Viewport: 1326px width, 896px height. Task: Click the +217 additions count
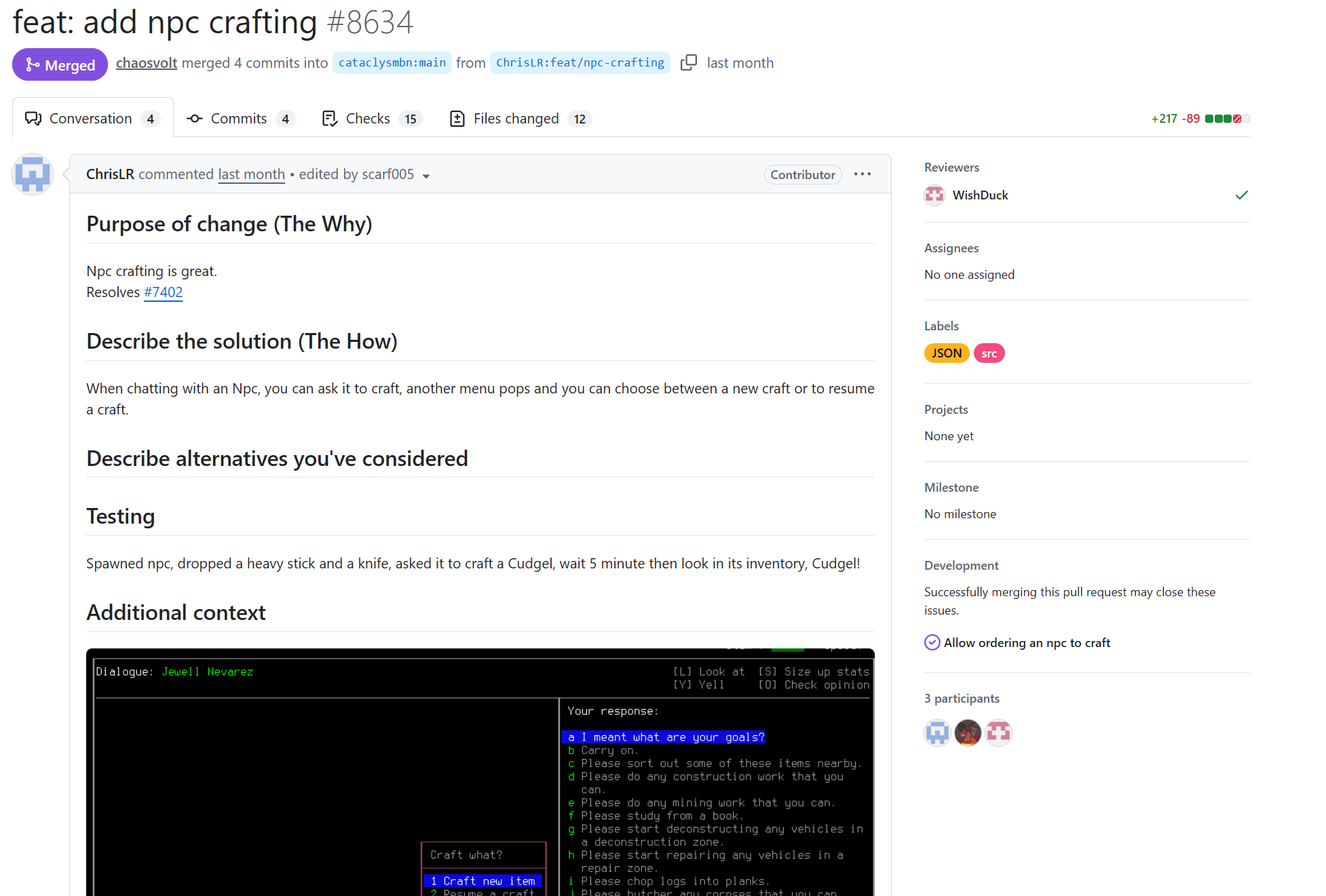pos(1164,119)
